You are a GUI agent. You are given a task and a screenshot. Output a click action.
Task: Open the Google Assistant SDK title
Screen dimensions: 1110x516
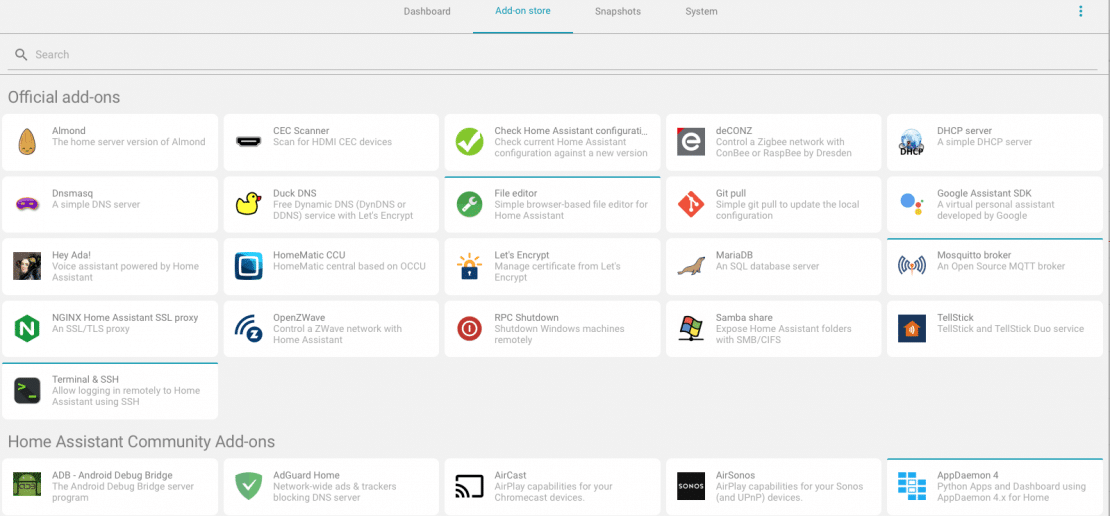(984, 193)
